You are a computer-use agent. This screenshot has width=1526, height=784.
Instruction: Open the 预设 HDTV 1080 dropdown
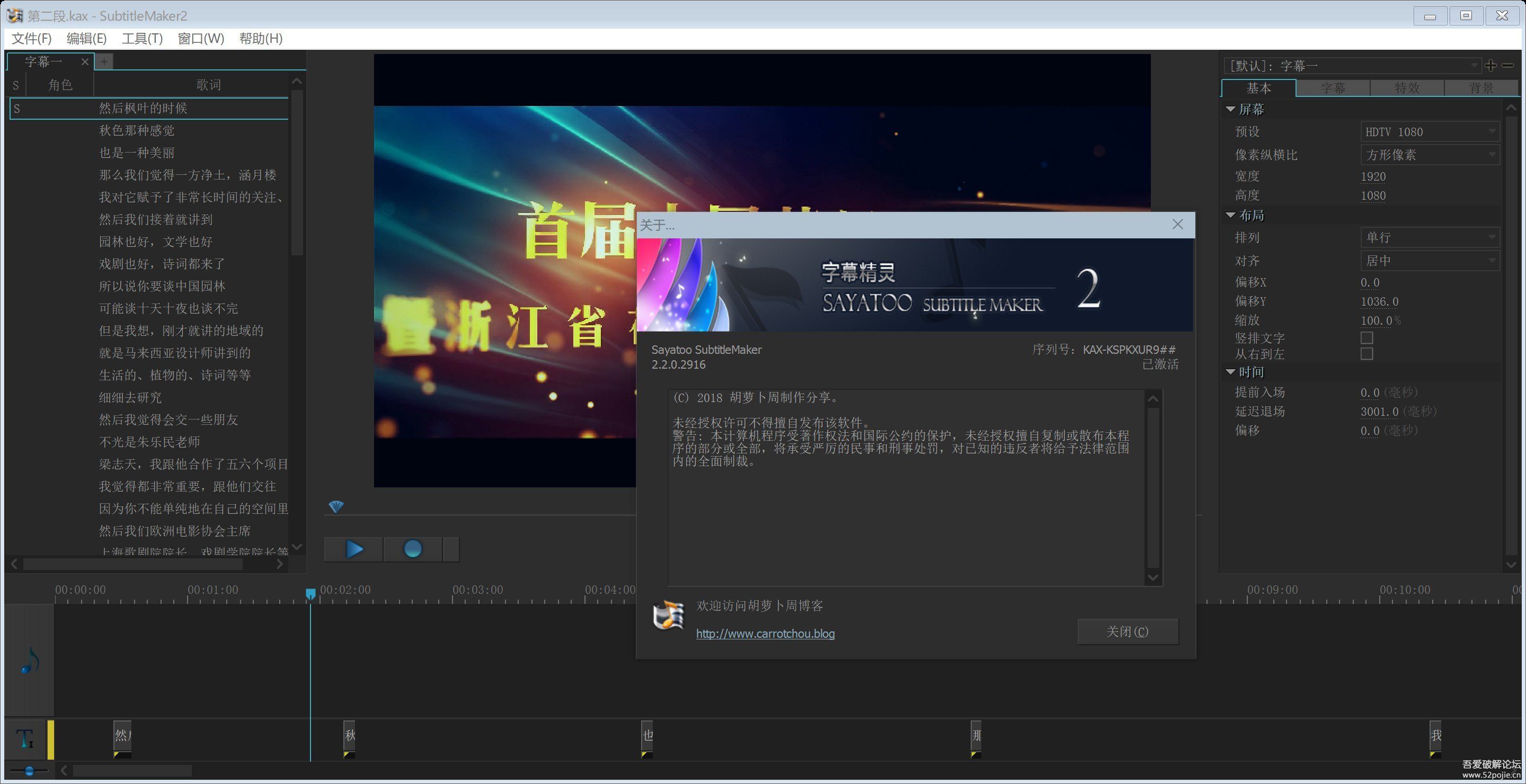(1429, 131)
